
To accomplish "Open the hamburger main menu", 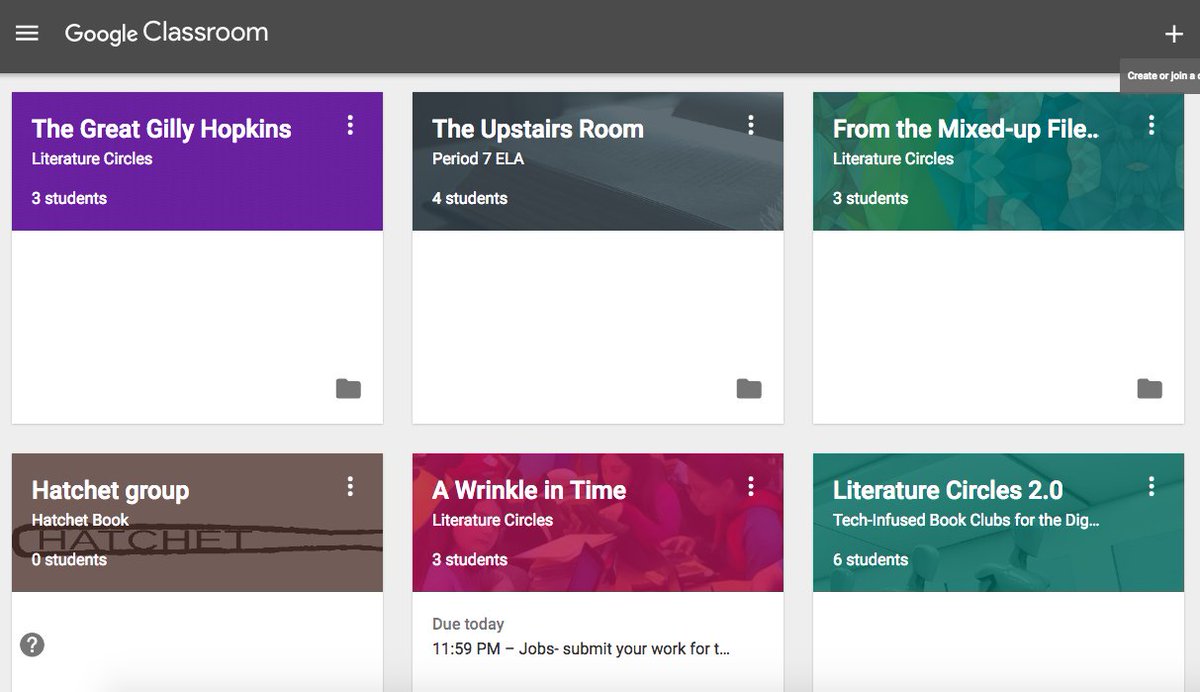I will pyautogui.click(x=27, y=33).
